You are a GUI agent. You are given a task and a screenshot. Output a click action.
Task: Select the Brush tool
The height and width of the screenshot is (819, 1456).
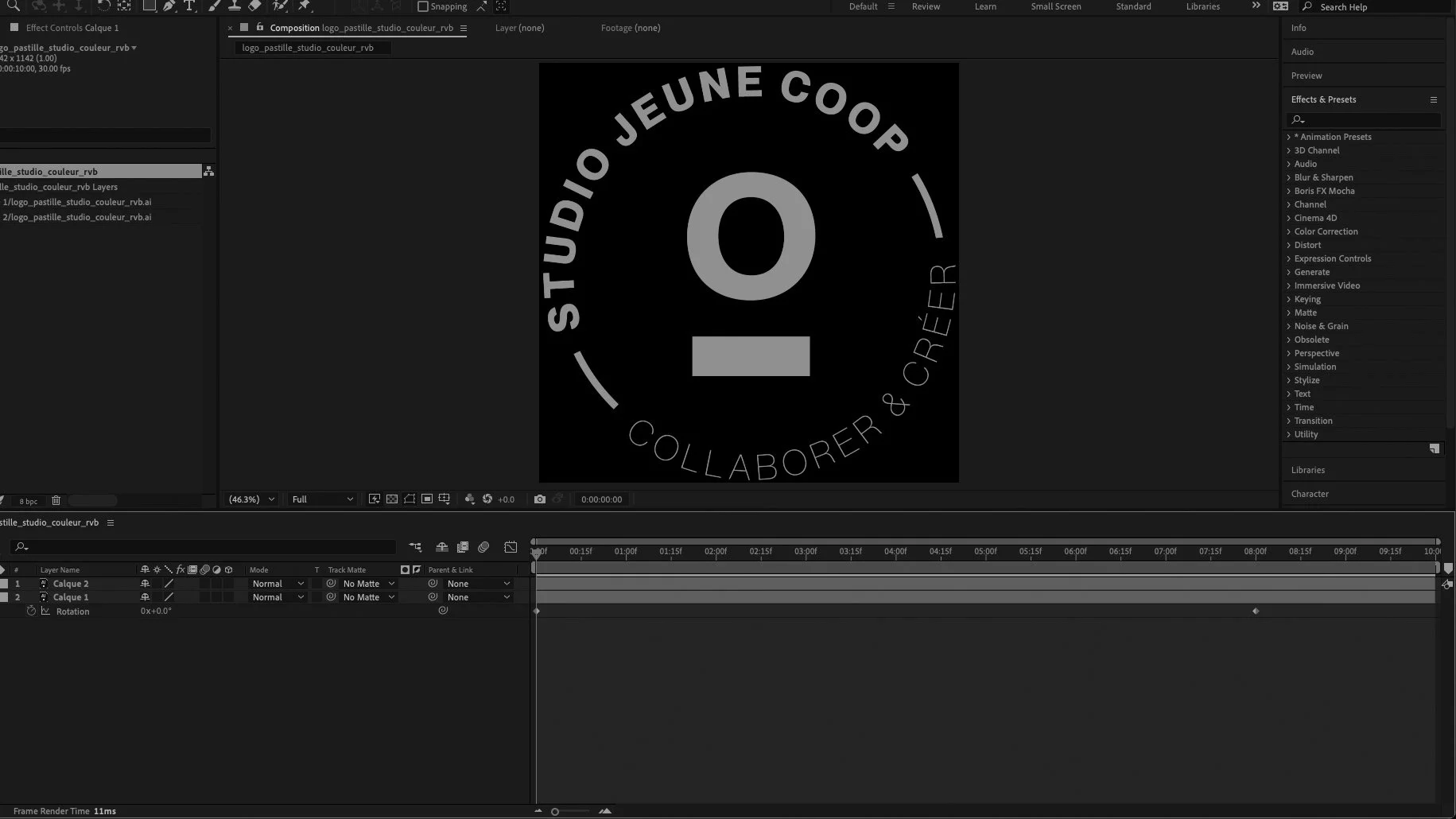coord(215,6)
